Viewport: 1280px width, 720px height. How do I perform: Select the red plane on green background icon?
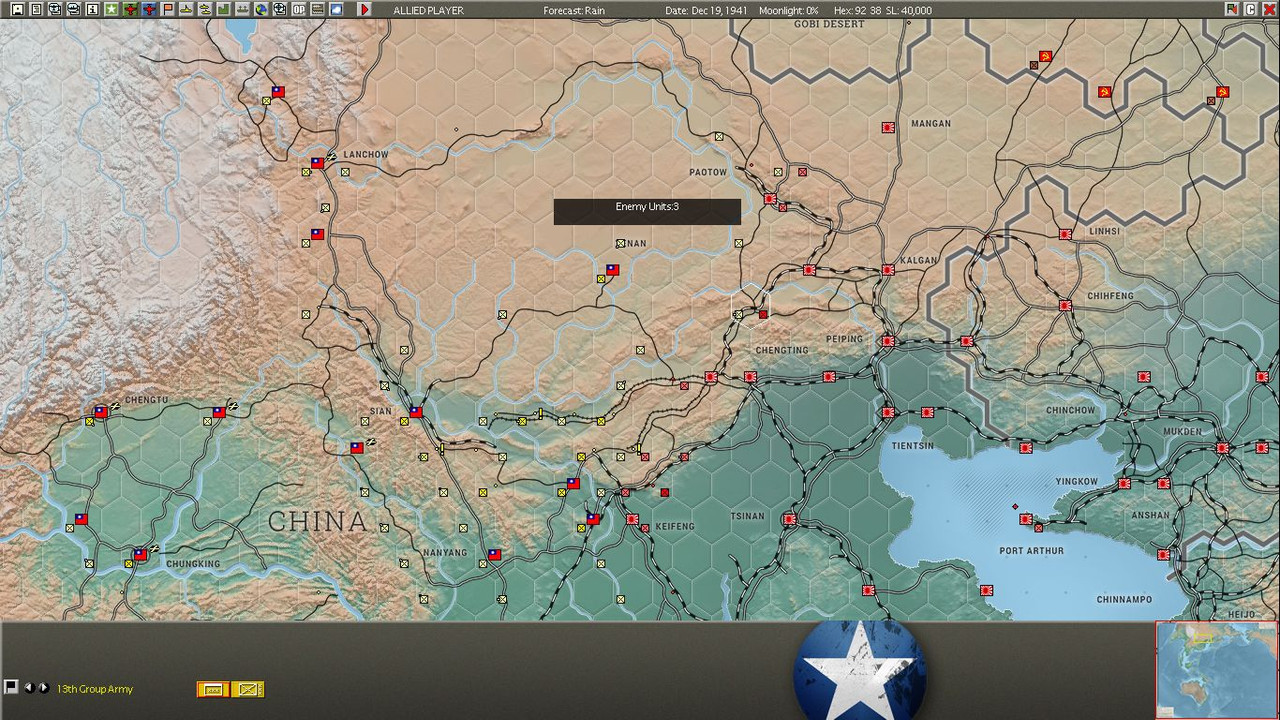pos(130,9)
